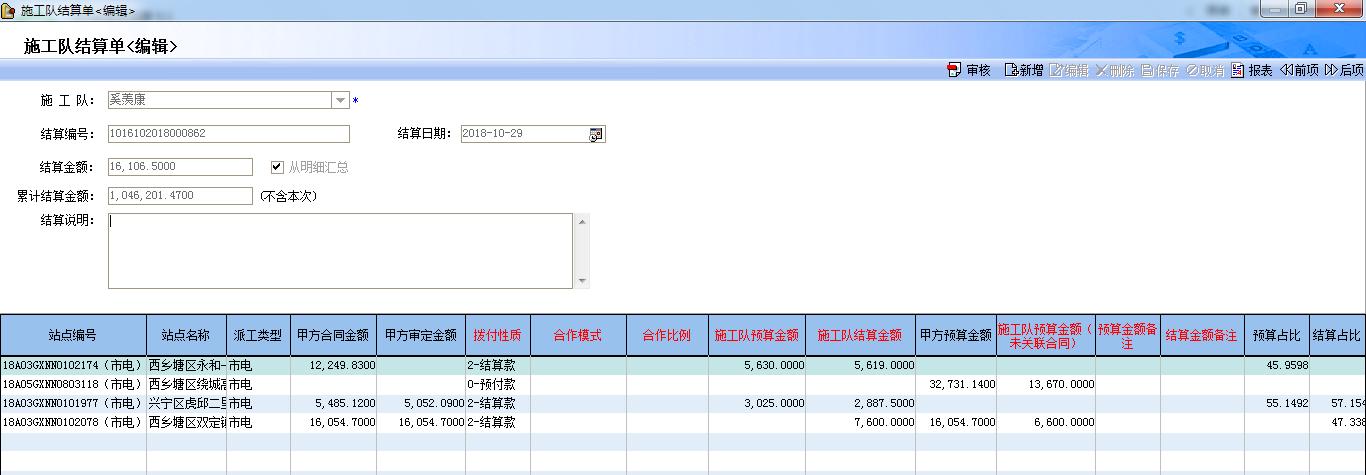The width and height of the screenshot is (1366, 475).
Task: Click the 结算说明 scrollbar down arrow
Action: click(582, 281)
